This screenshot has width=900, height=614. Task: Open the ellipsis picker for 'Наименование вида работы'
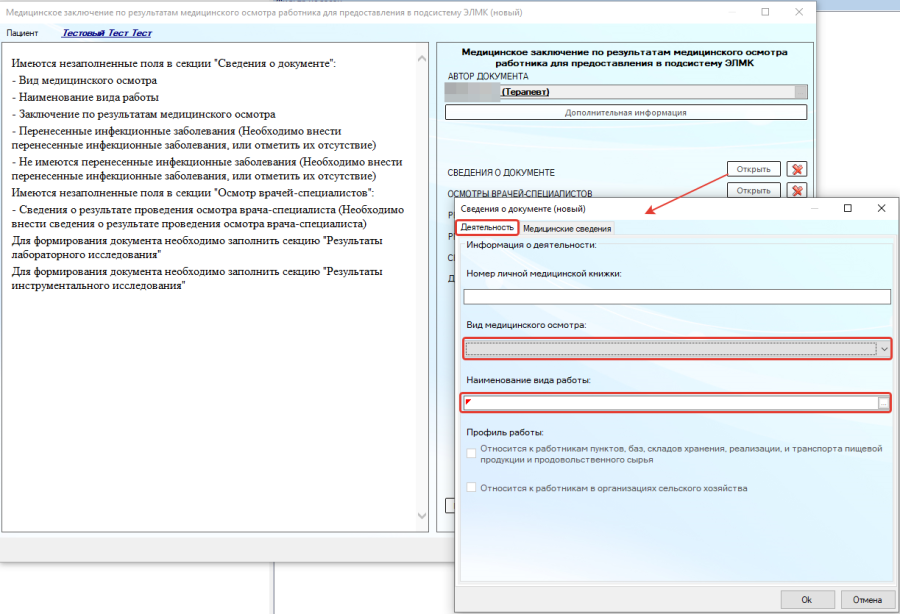tap(883, 403)
